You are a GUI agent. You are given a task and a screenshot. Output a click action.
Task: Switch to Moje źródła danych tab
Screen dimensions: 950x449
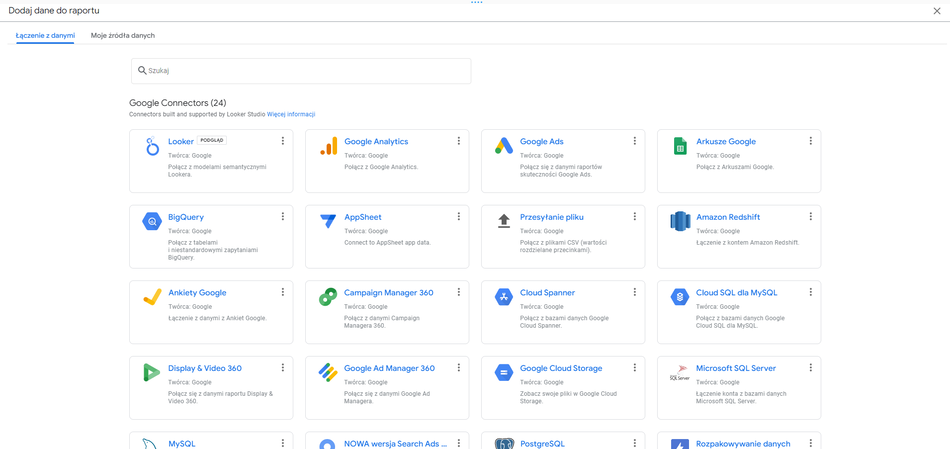coord(123,35)
